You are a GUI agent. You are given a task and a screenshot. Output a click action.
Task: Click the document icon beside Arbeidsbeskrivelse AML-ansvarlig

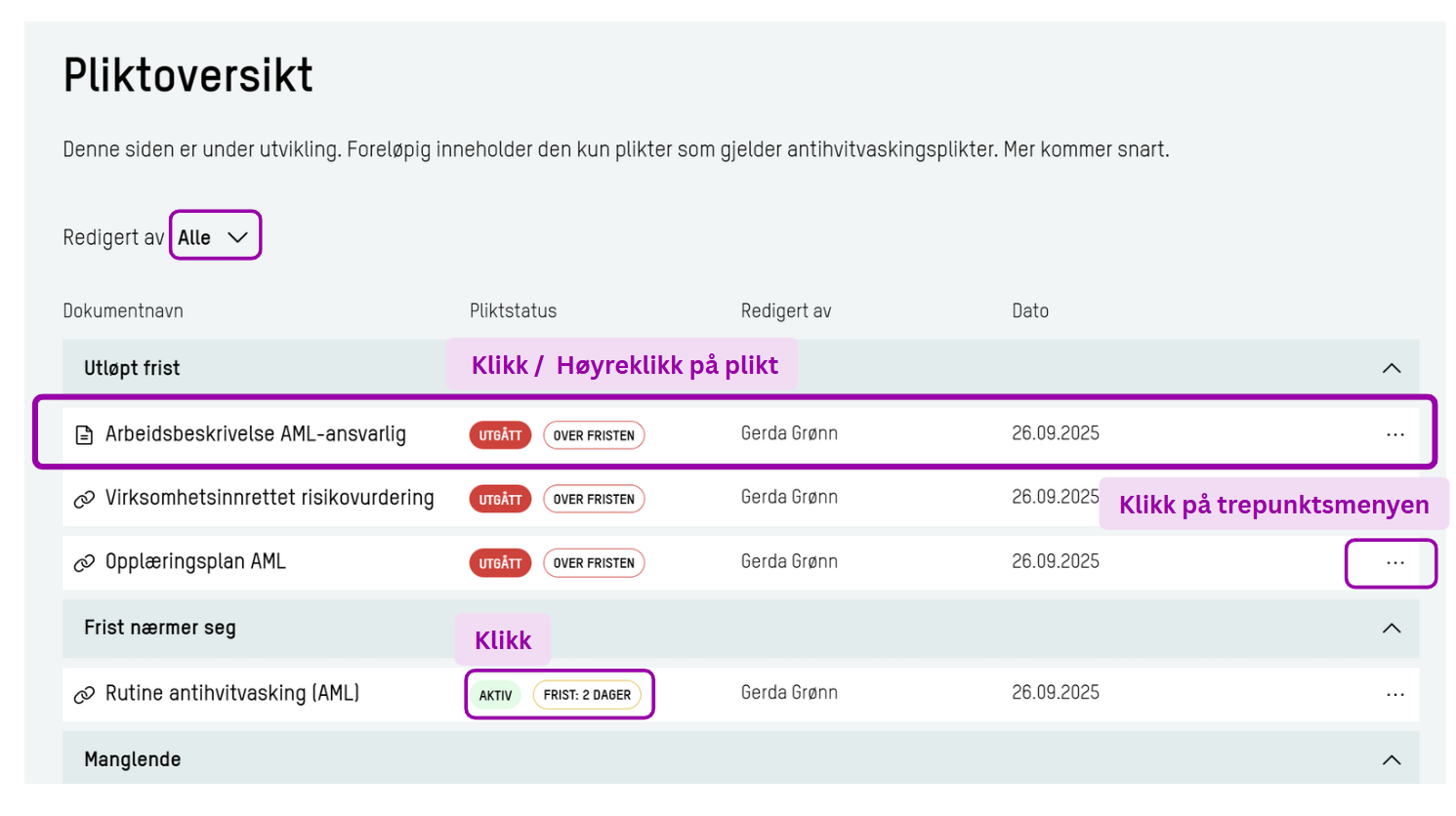(84, 433)
